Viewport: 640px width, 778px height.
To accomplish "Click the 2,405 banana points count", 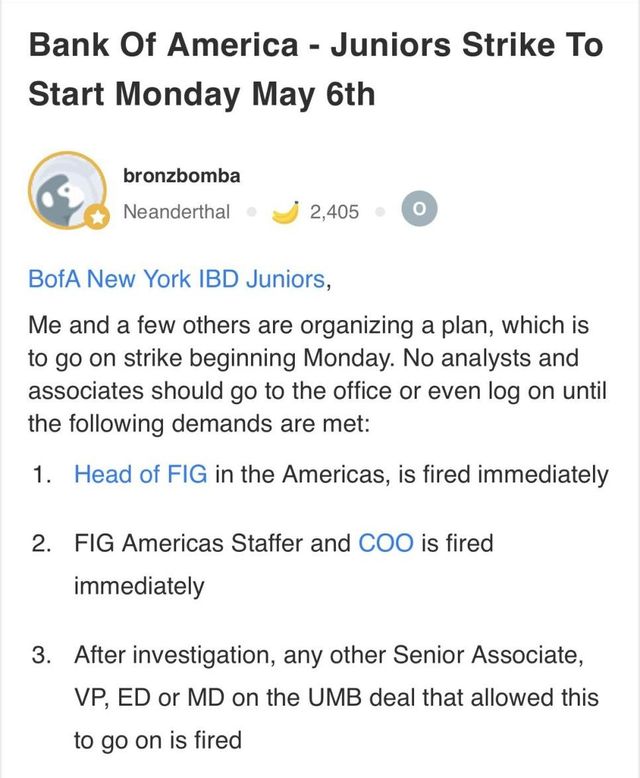I will click(x=335, y=212).
